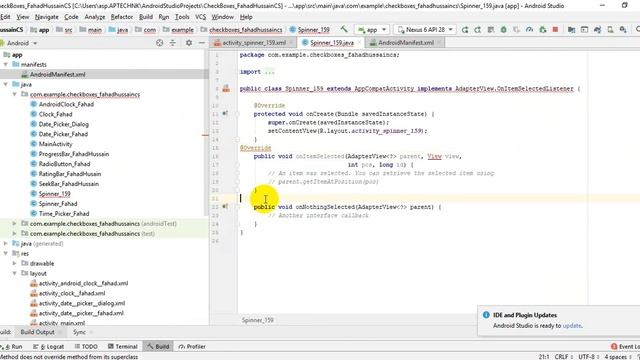Click the Spinner_159 breadcrumb in navigation bar
Screen dimensions: 640x360
pos(310,30)
